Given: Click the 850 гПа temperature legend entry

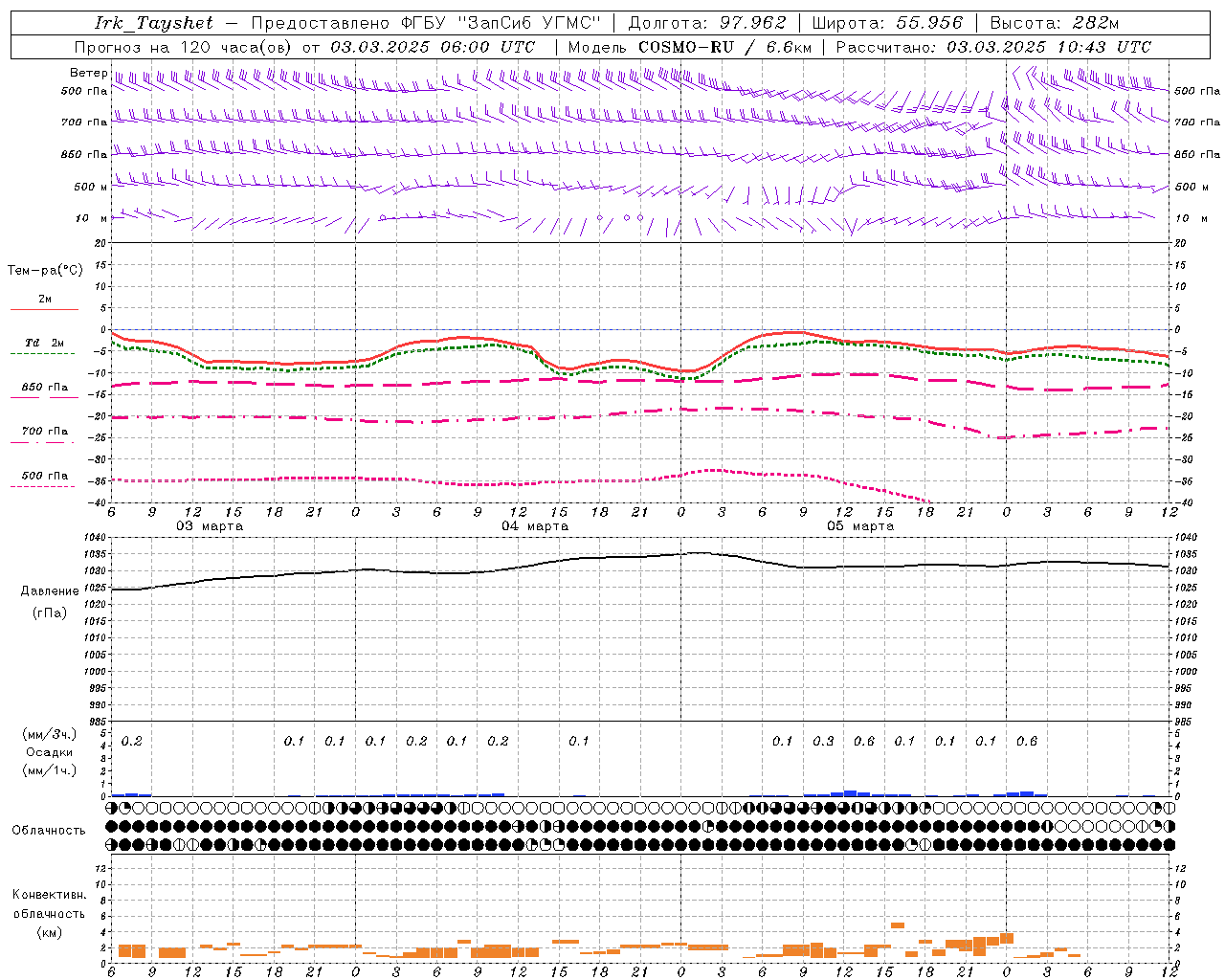Looking at the screenshot, I should 45,387.
